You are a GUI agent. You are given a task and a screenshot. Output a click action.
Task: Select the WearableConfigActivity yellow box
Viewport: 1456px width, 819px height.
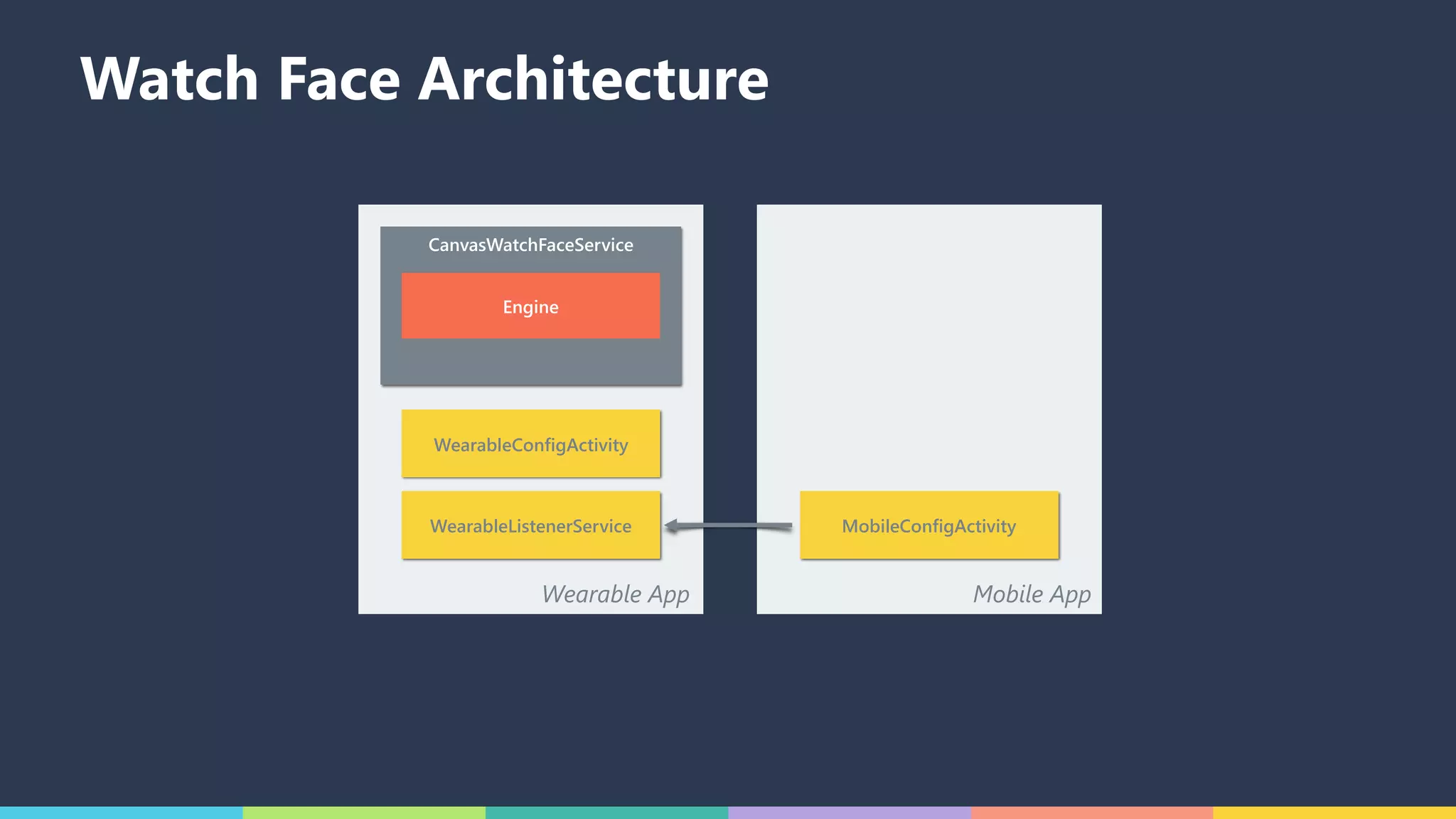pos(530,444)
